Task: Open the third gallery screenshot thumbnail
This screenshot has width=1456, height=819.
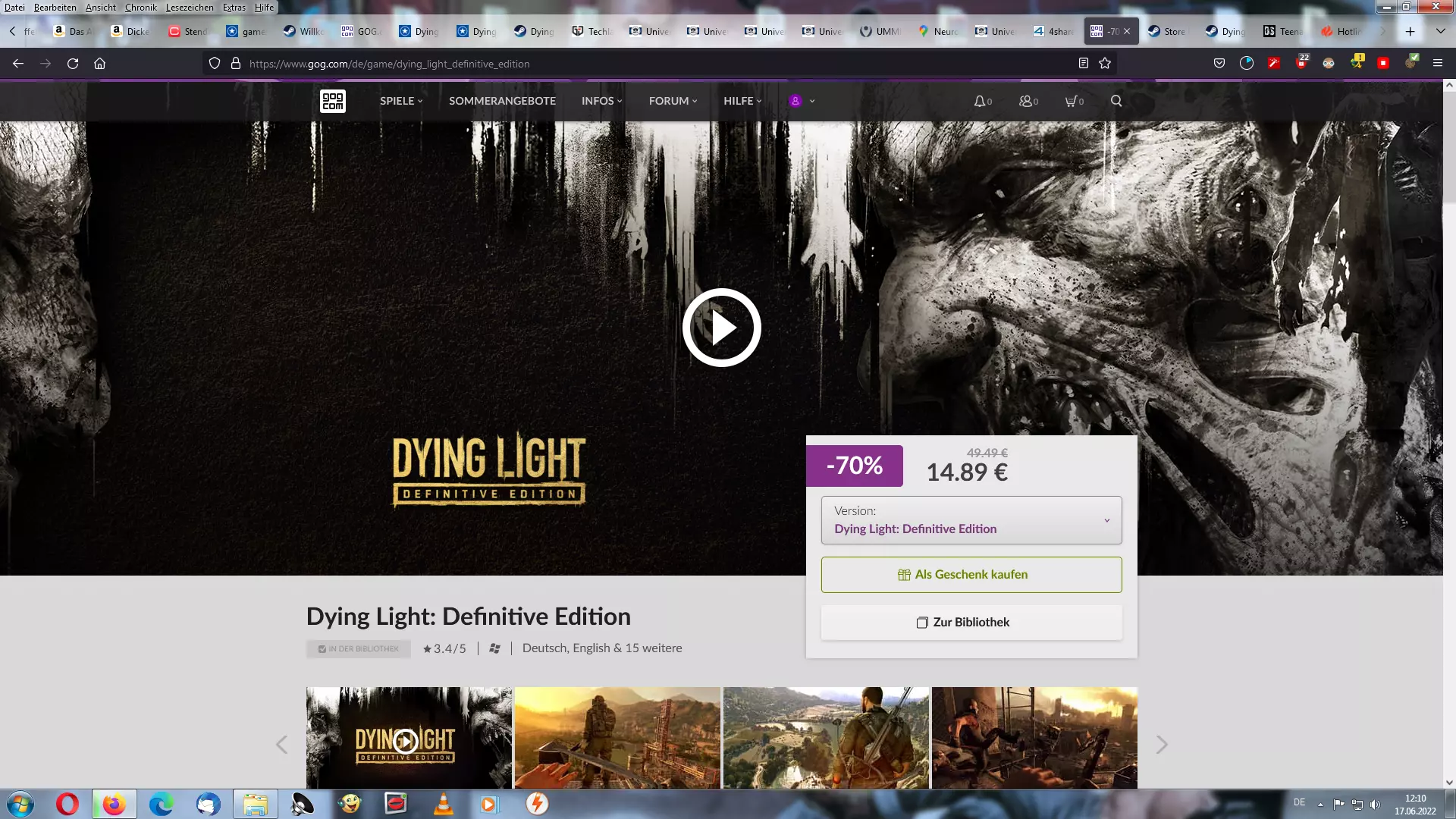Action: coord(826,738)
